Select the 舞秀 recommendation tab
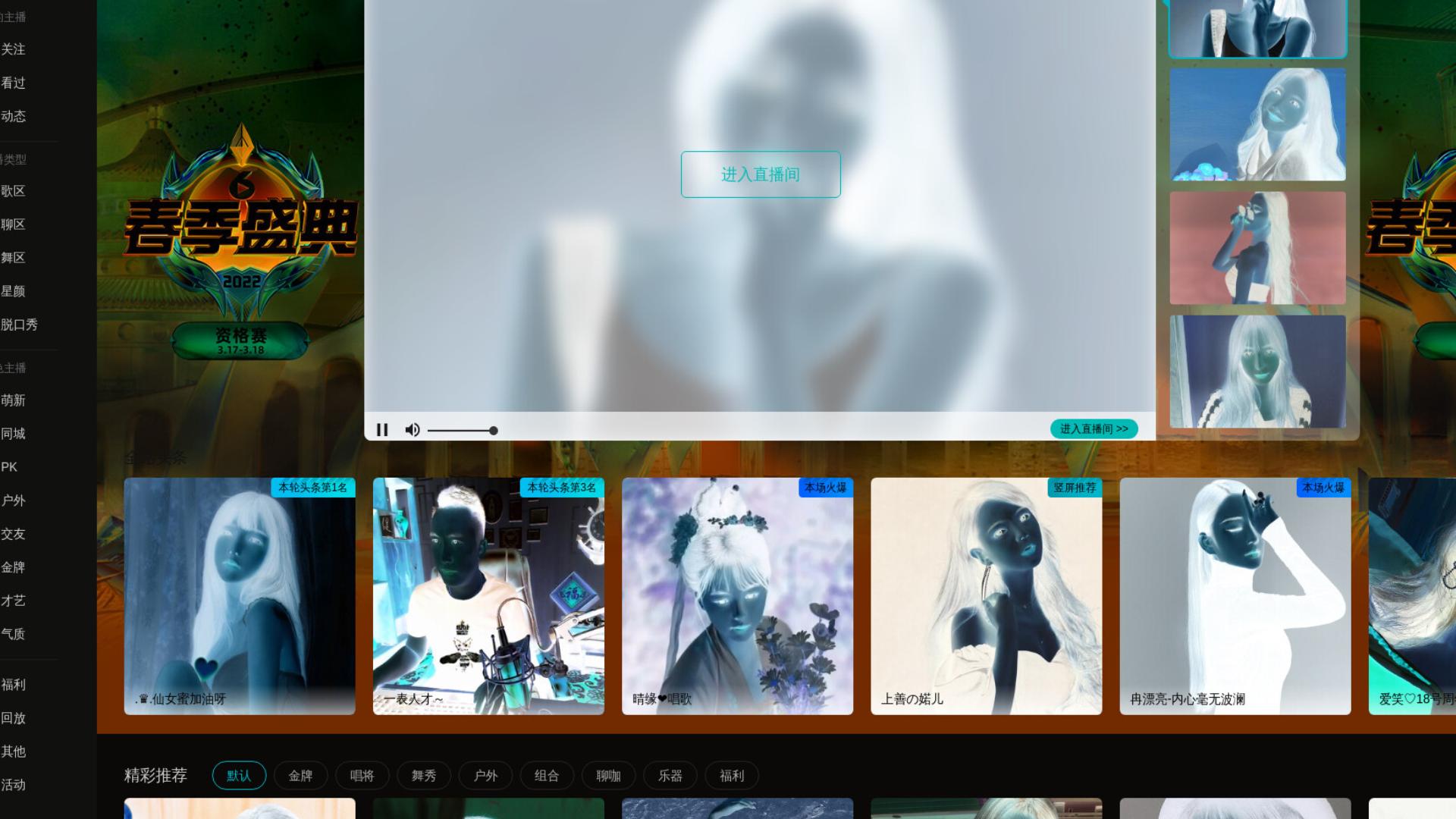Image resolution: width=1456 pixels, height=819 pixels. [424, 776]
